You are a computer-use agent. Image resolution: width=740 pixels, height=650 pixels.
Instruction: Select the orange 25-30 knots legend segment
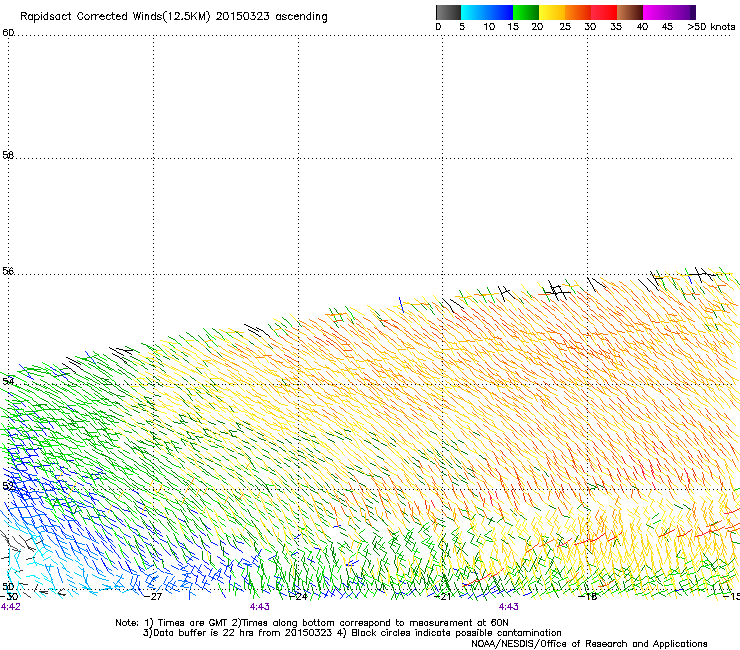[x=578, y=12]
